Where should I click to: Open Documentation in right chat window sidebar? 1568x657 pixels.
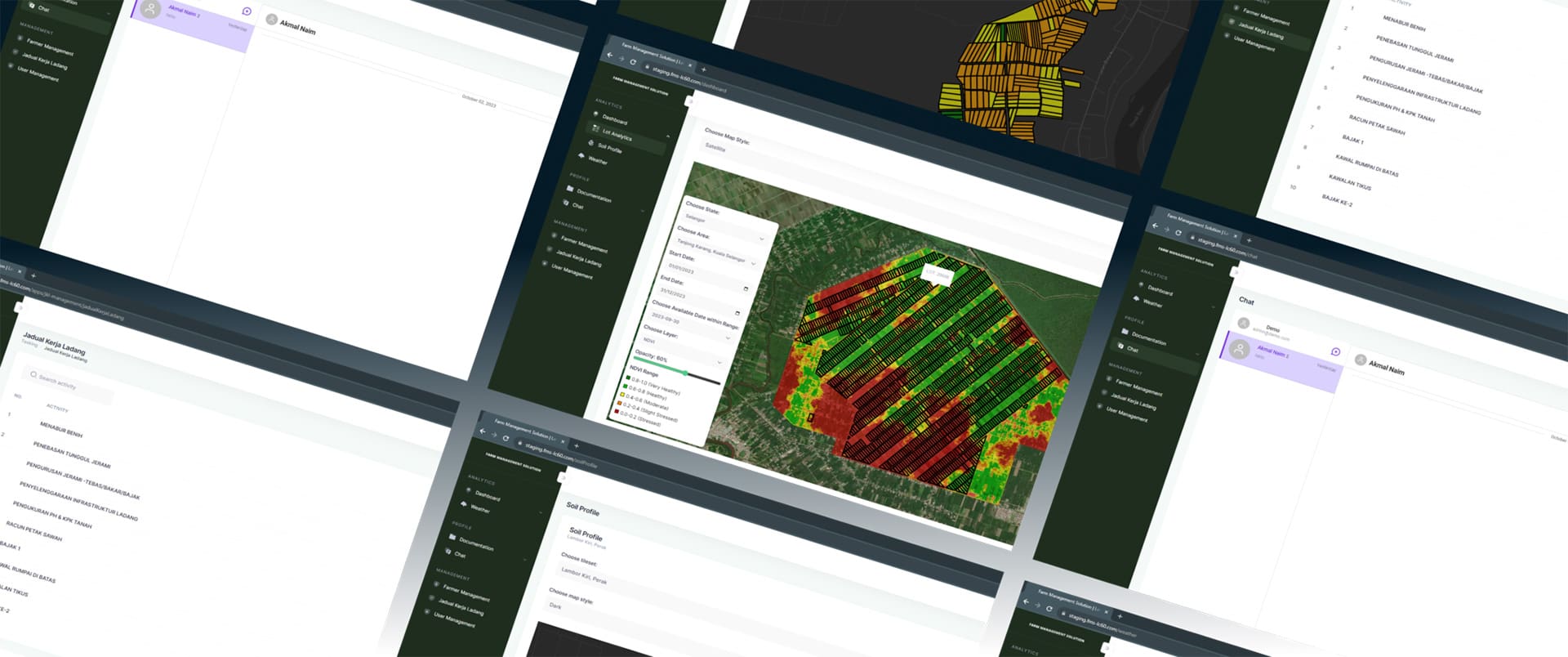point(1149,338)
